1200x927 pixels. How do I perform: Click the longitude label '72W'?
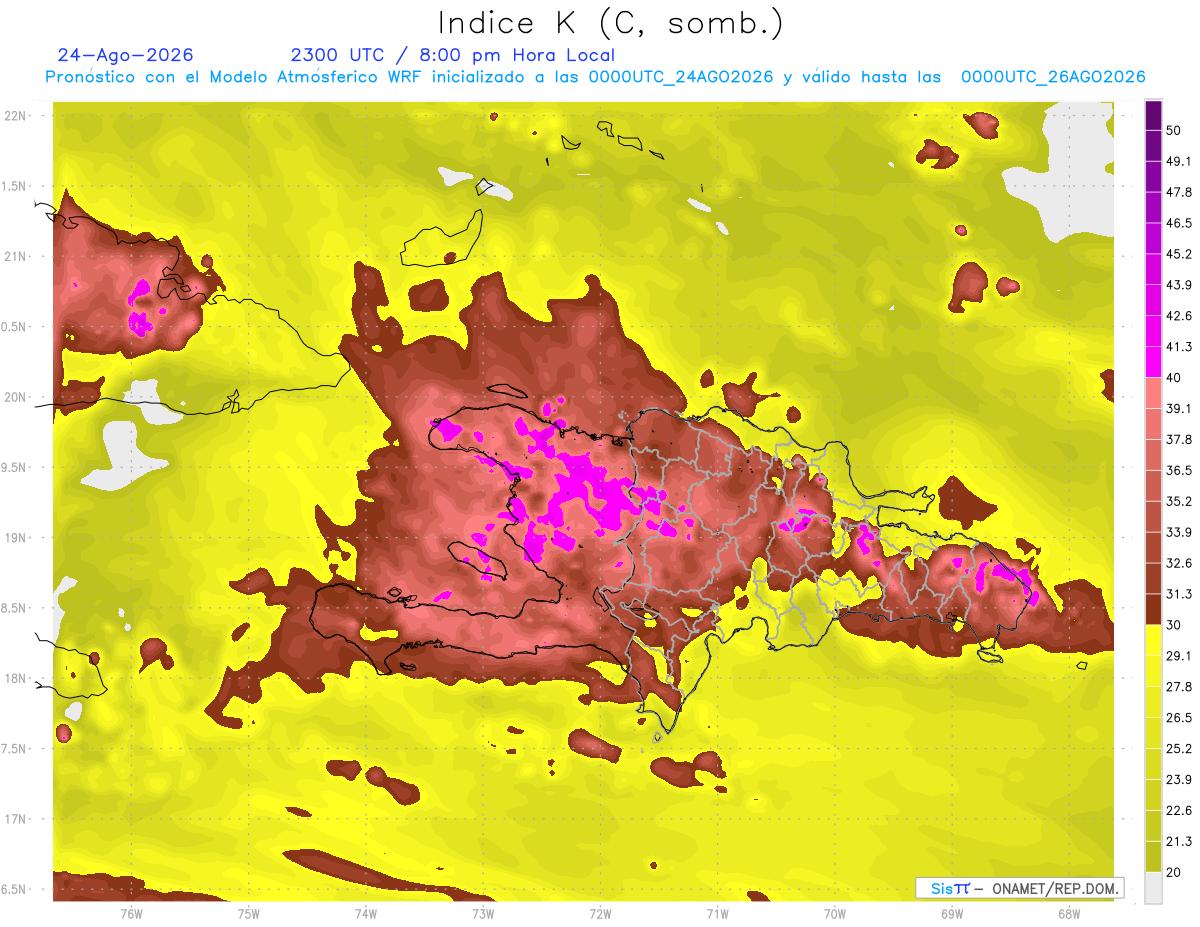(600, 913)
